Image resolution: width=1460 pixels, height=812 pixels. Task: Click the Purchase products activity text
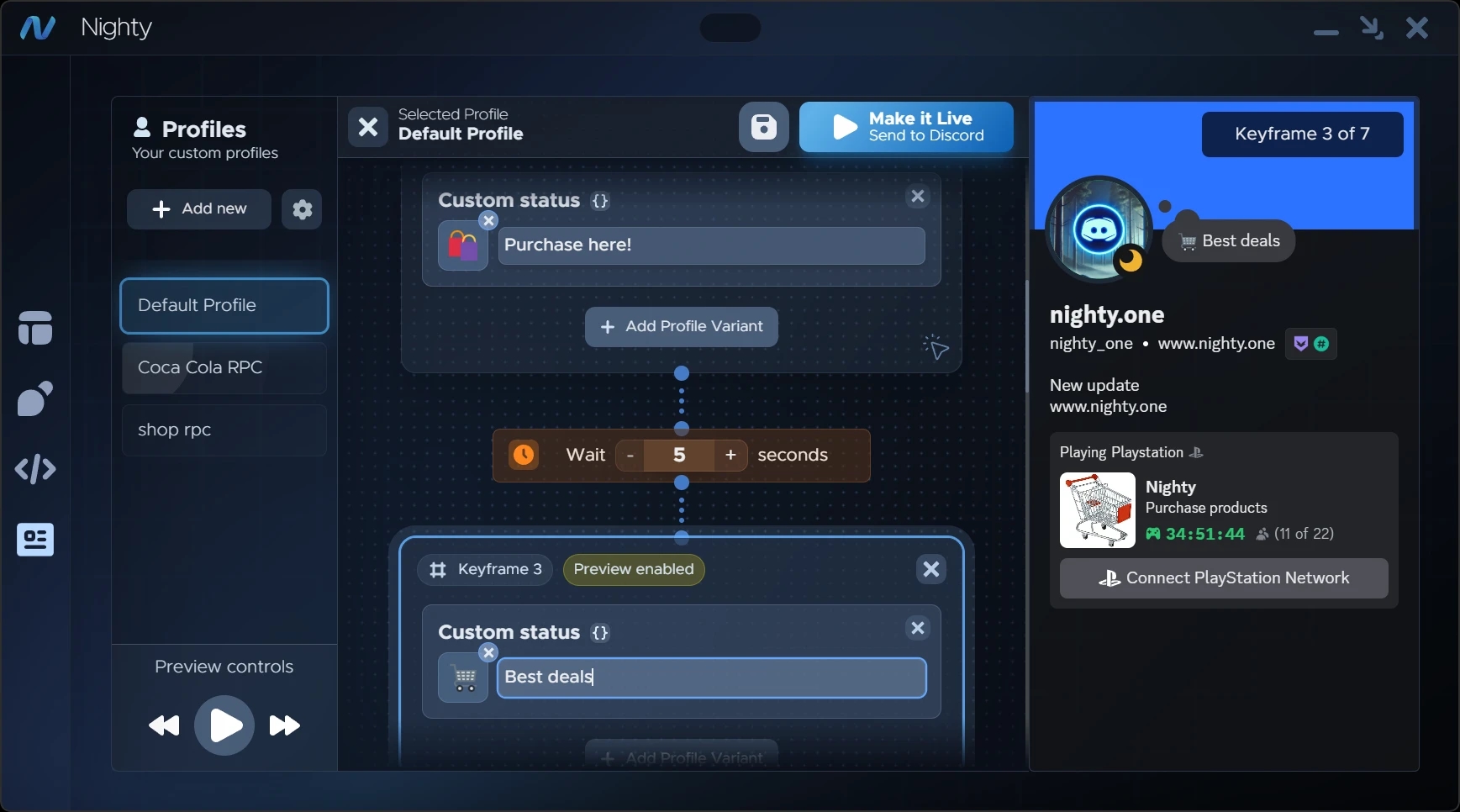(1206, 508)
